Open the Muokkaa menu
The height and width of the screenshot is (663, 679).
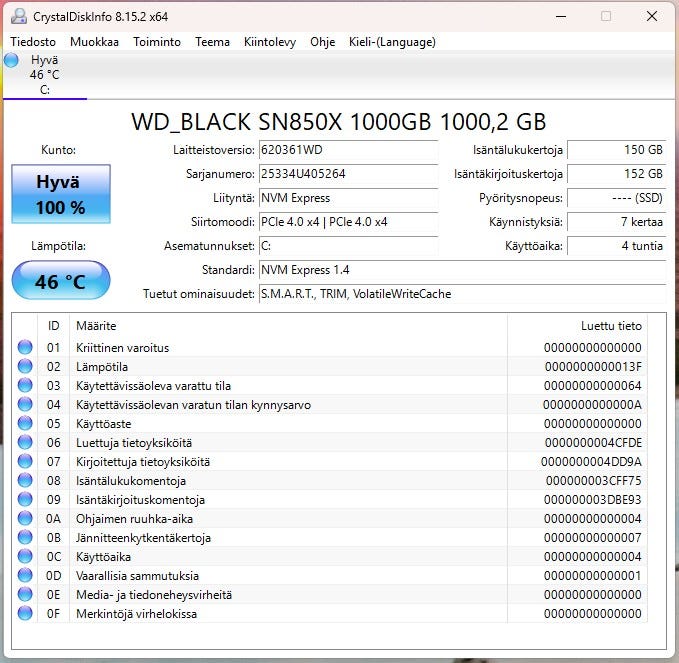(94, 42)
